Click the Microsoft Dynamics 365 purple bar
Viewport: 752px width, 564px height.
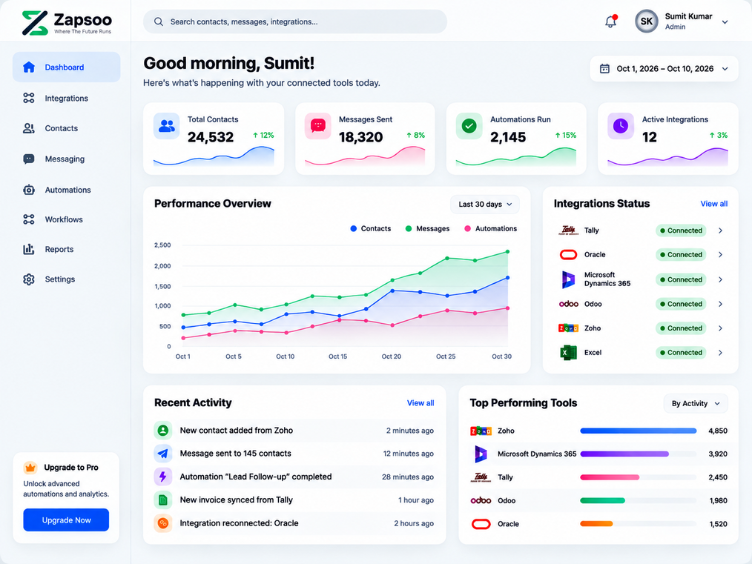[x=624, y=454]
